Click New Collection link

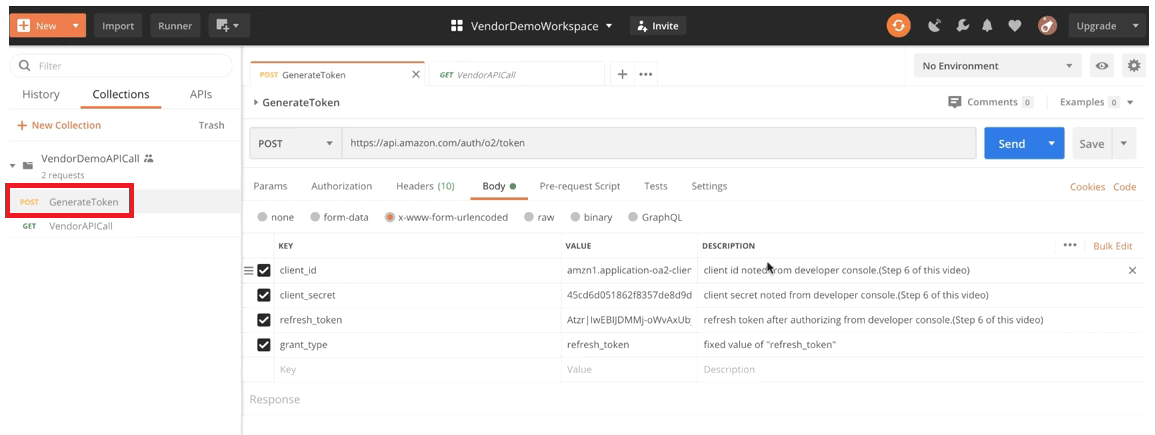(60, 125)
